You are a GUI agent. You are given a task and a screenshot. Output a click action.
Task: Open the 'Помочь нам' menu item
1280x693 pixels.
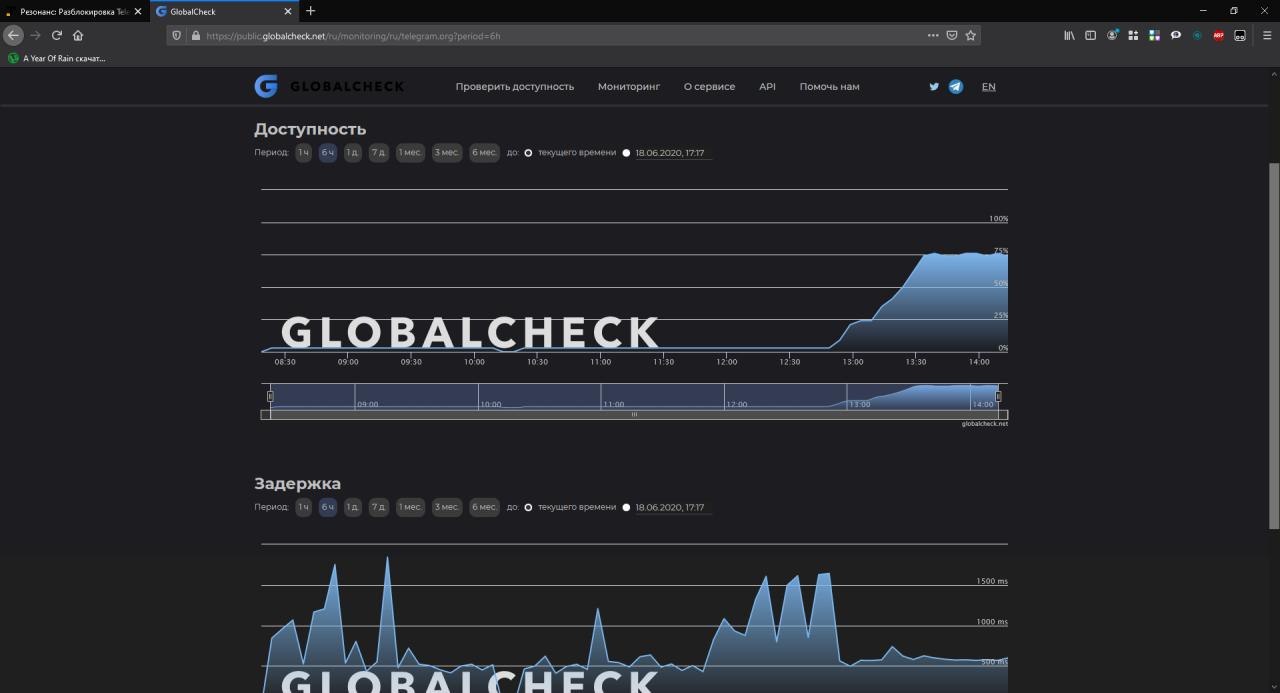[829, 87]
